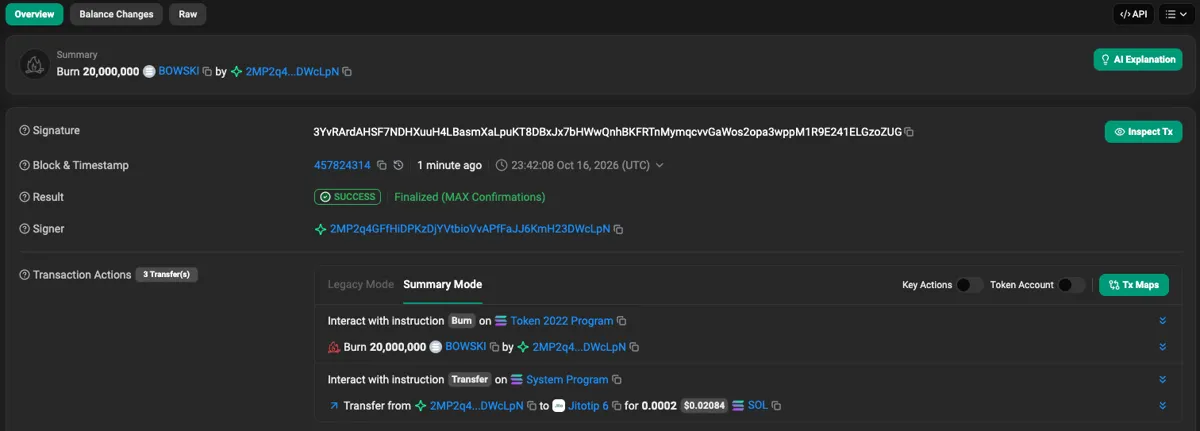Screen dimensions: 1200x431
Task: Open Tx Maps
Action: 1134,285
